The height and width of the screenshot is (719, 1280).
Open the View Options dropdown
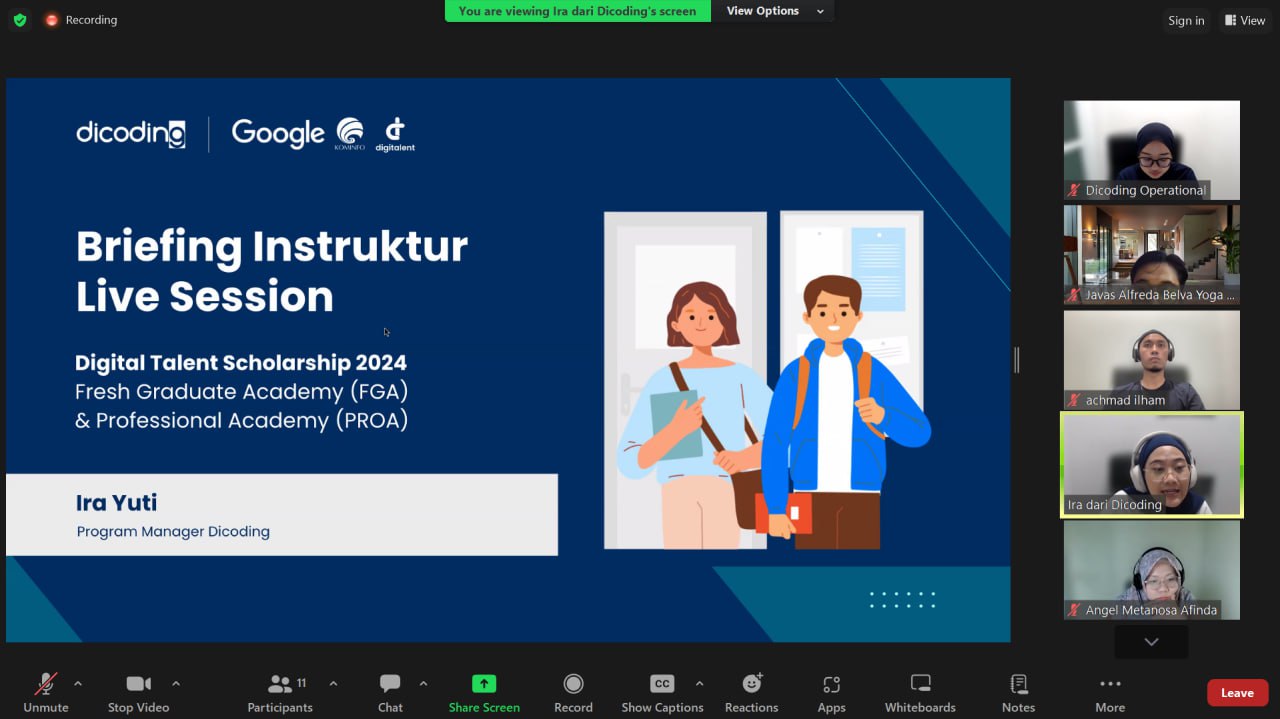tap(773, 11)
